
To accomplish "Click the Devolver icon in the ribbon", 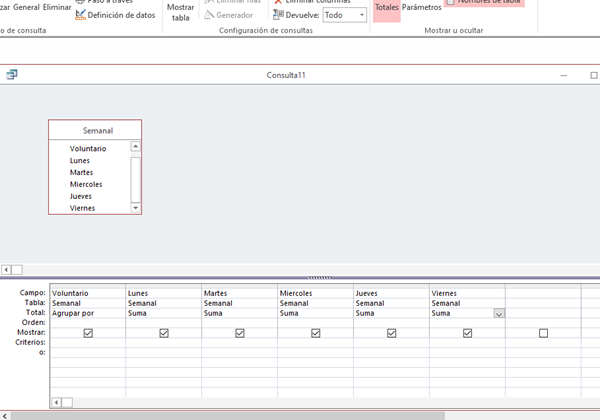I will 279,15.
